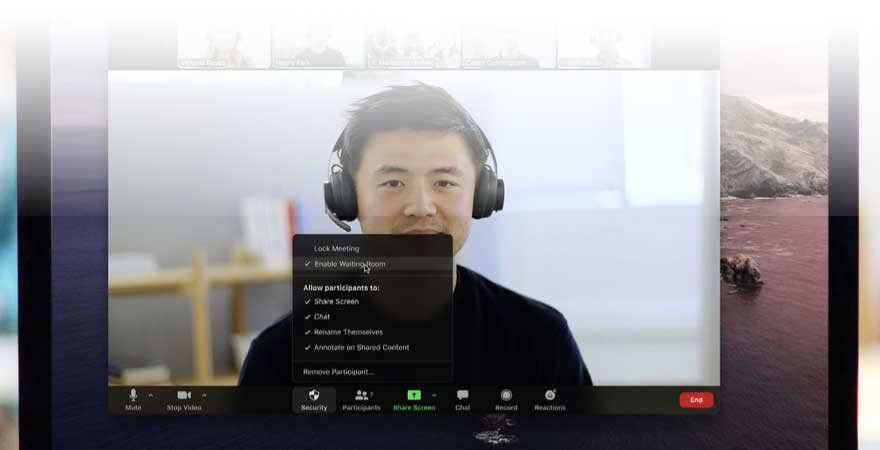880x450 pixels.
Task: Toggle the Enable Waiting Room option
Action: point(349,264)
